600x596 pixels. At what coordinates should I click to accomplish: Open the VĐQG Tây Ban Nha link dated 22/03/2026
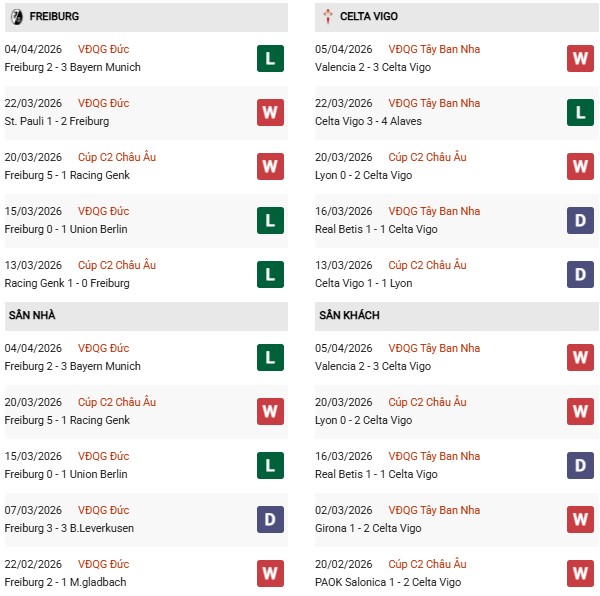pos(433,103)
